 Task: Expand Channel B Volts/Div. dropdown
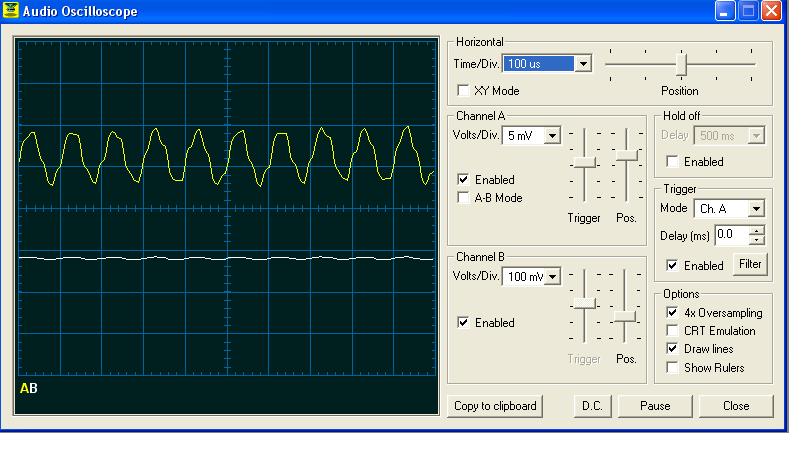point(551,277)
